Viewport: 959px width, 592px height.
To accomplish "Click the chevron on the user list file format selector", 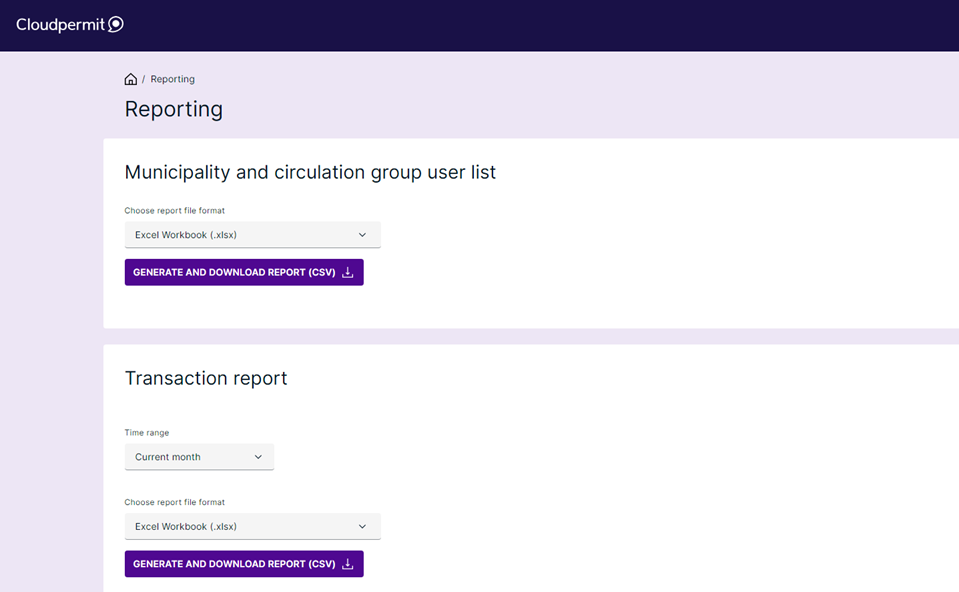I will 362,234.
